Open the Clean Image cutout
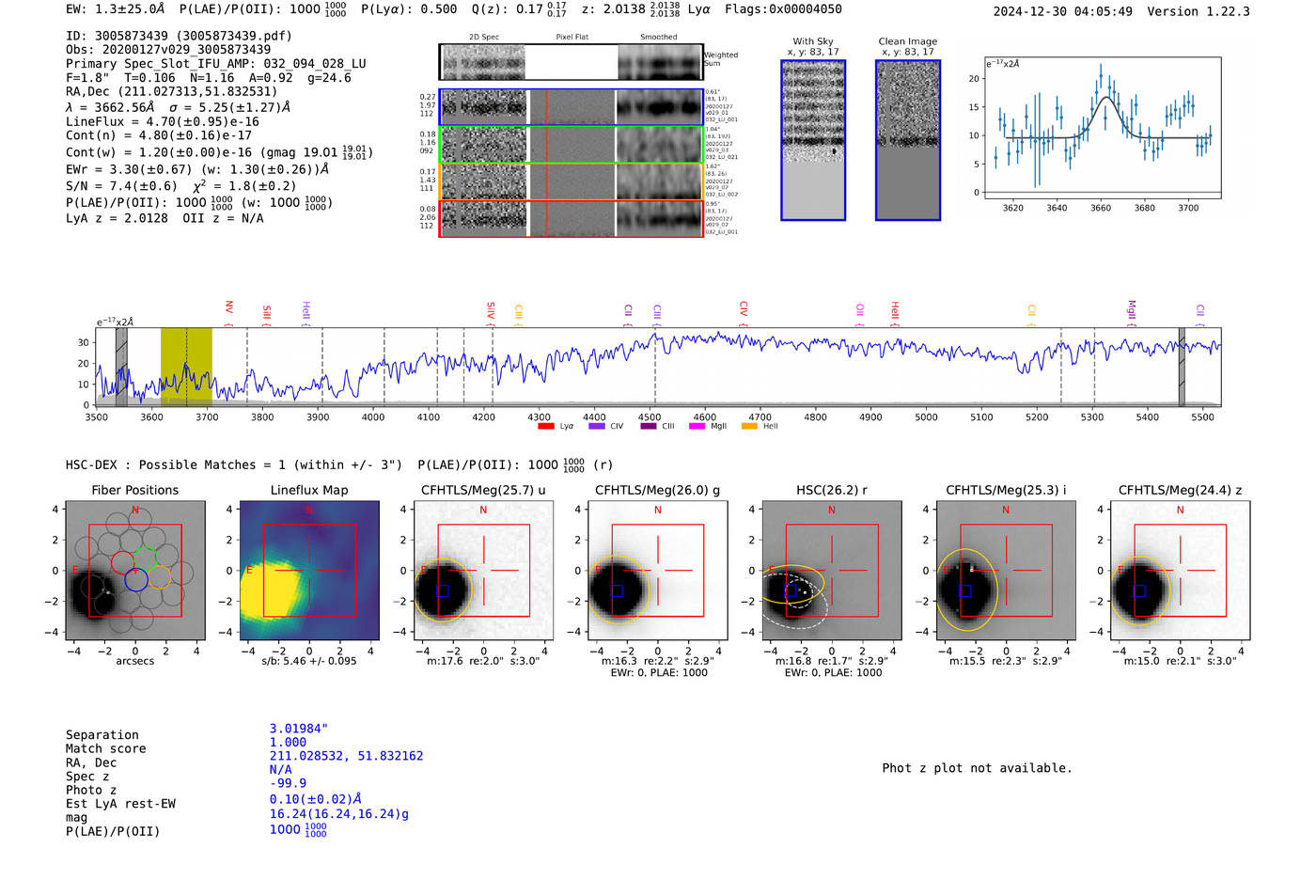 coord(907,140)
